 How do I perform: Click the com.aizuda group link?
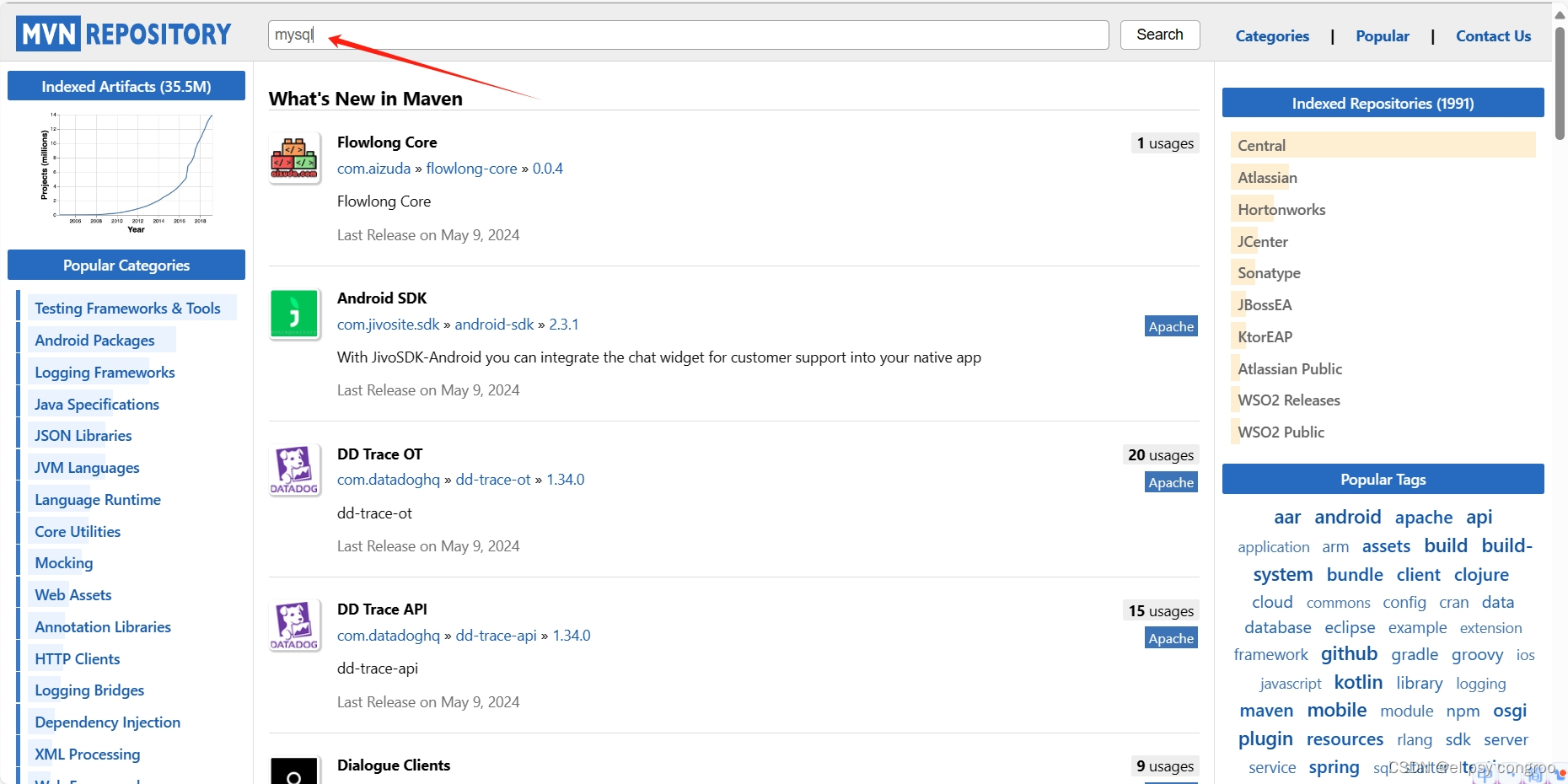pos(373,169)
